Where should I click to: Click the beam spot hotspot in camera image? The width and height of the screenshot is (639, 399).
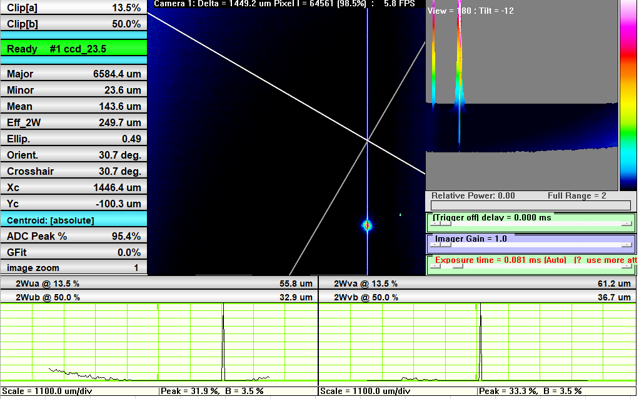[x=367, y=225]
